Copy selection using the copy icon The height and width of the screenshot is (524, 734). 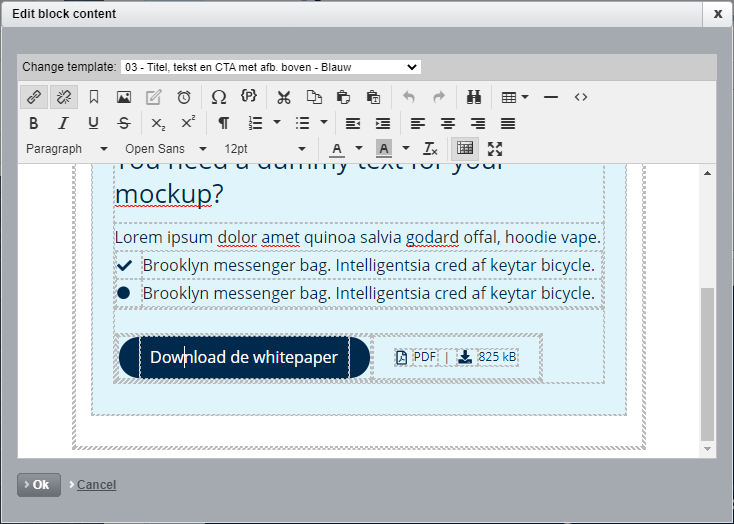coord(314,97)
